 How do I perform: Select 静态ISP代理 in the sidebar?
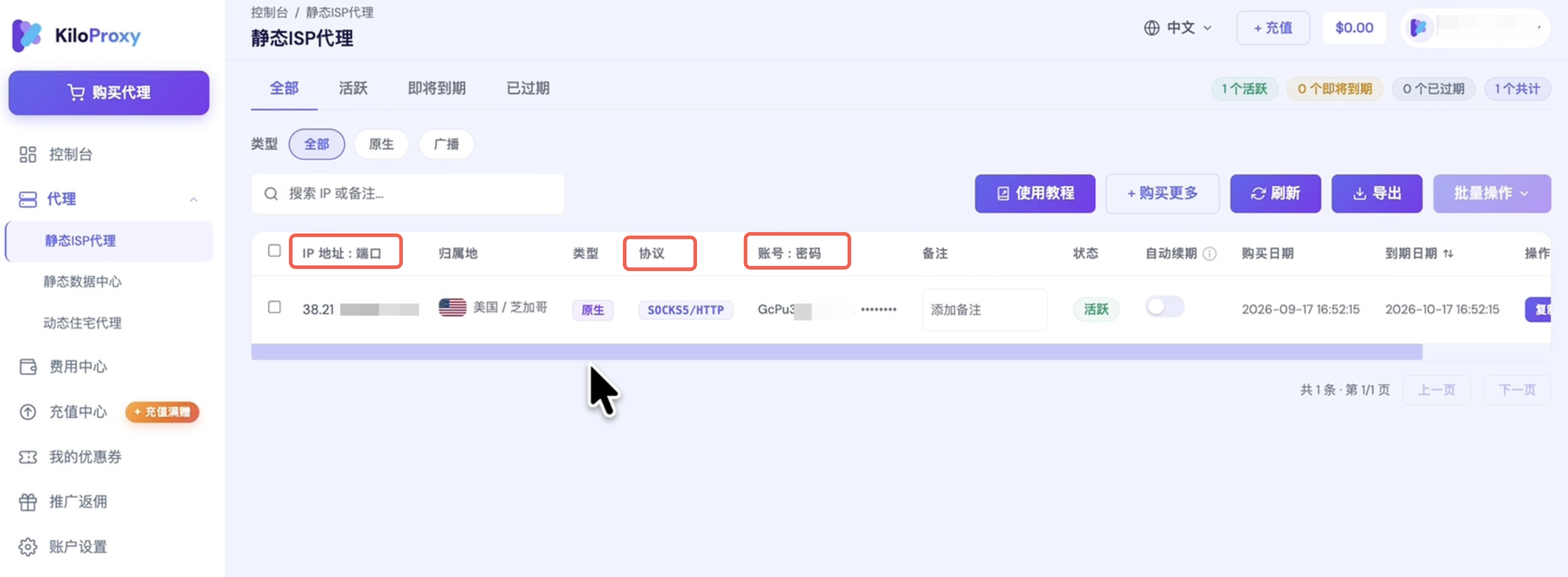pyautogui.click(x=110, y=241)
